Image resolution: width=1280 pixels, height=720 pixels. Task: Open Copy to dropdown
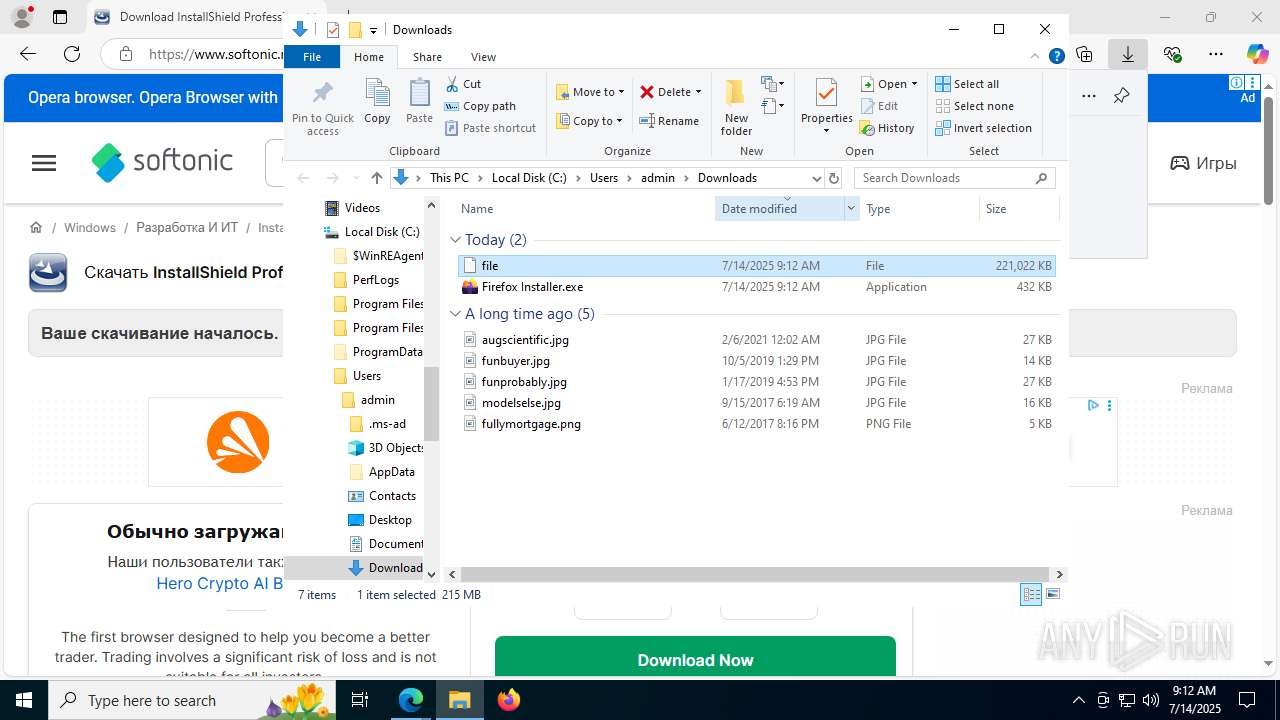[x=590, y=121]
